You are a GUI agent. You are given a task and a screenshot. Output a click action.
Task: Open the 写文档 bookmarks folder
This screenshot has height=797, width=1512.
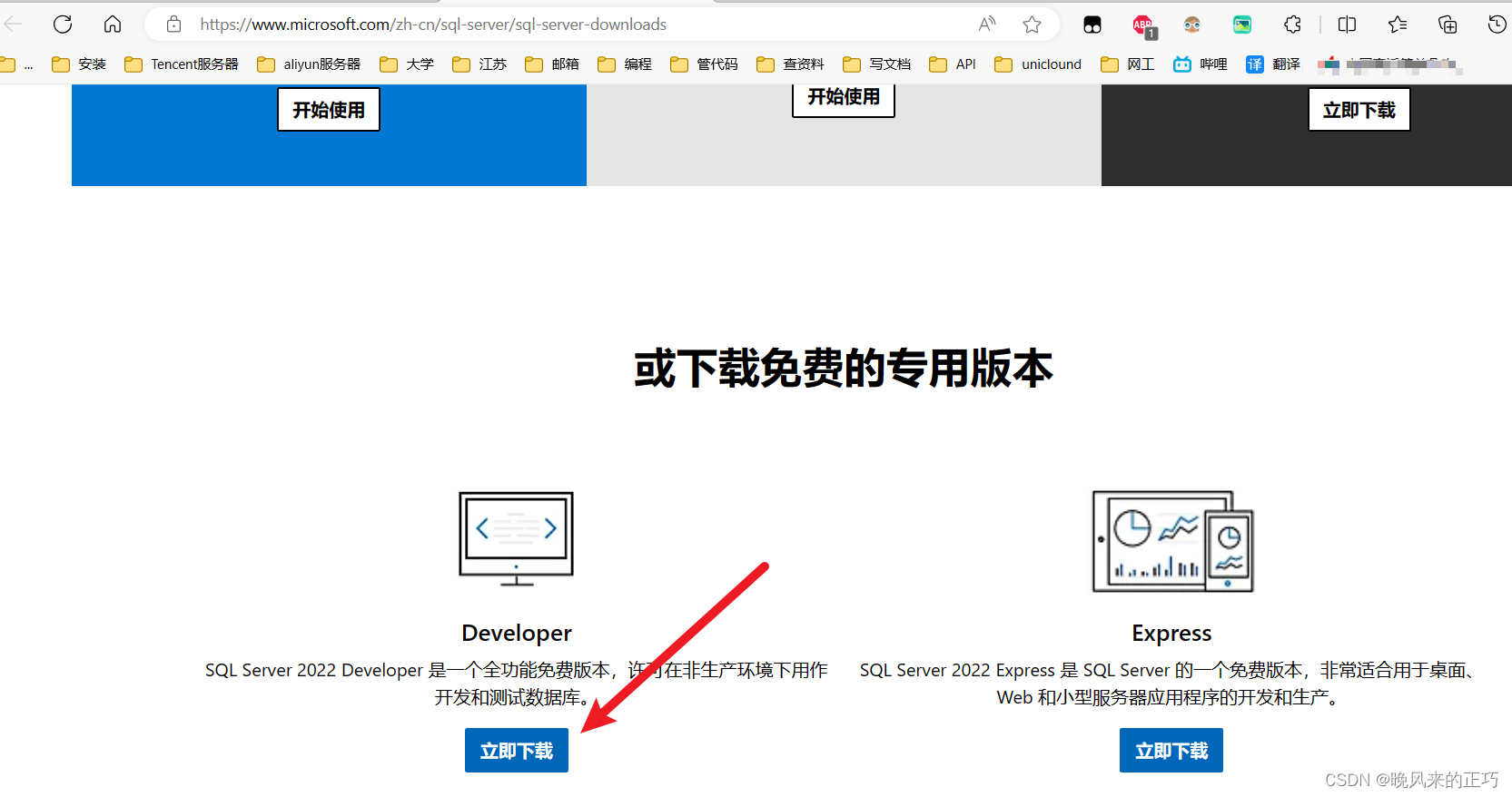(x=876, y=64)
